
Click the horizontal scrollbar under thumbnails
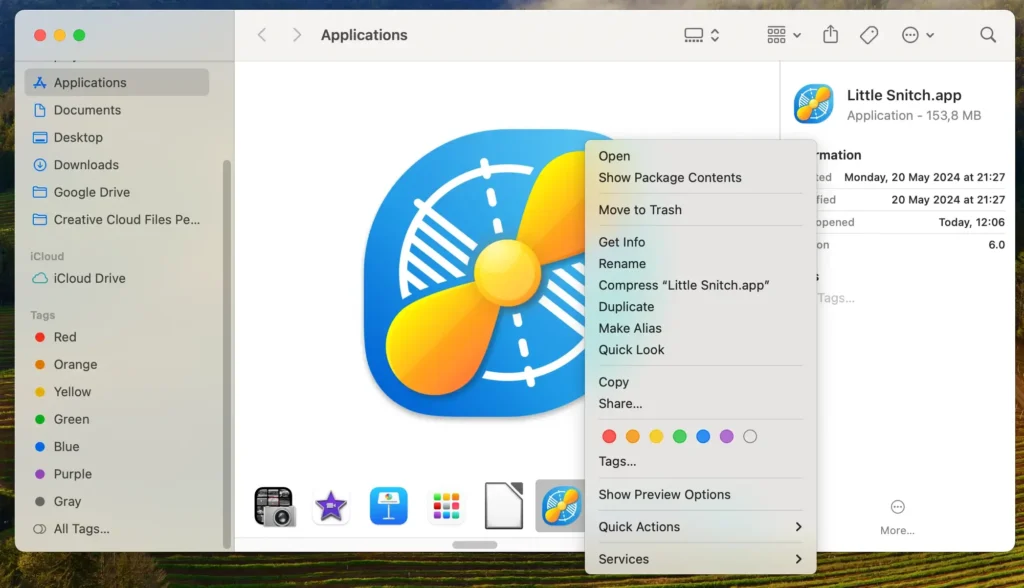pyautogui.click(x=475, y=544)
